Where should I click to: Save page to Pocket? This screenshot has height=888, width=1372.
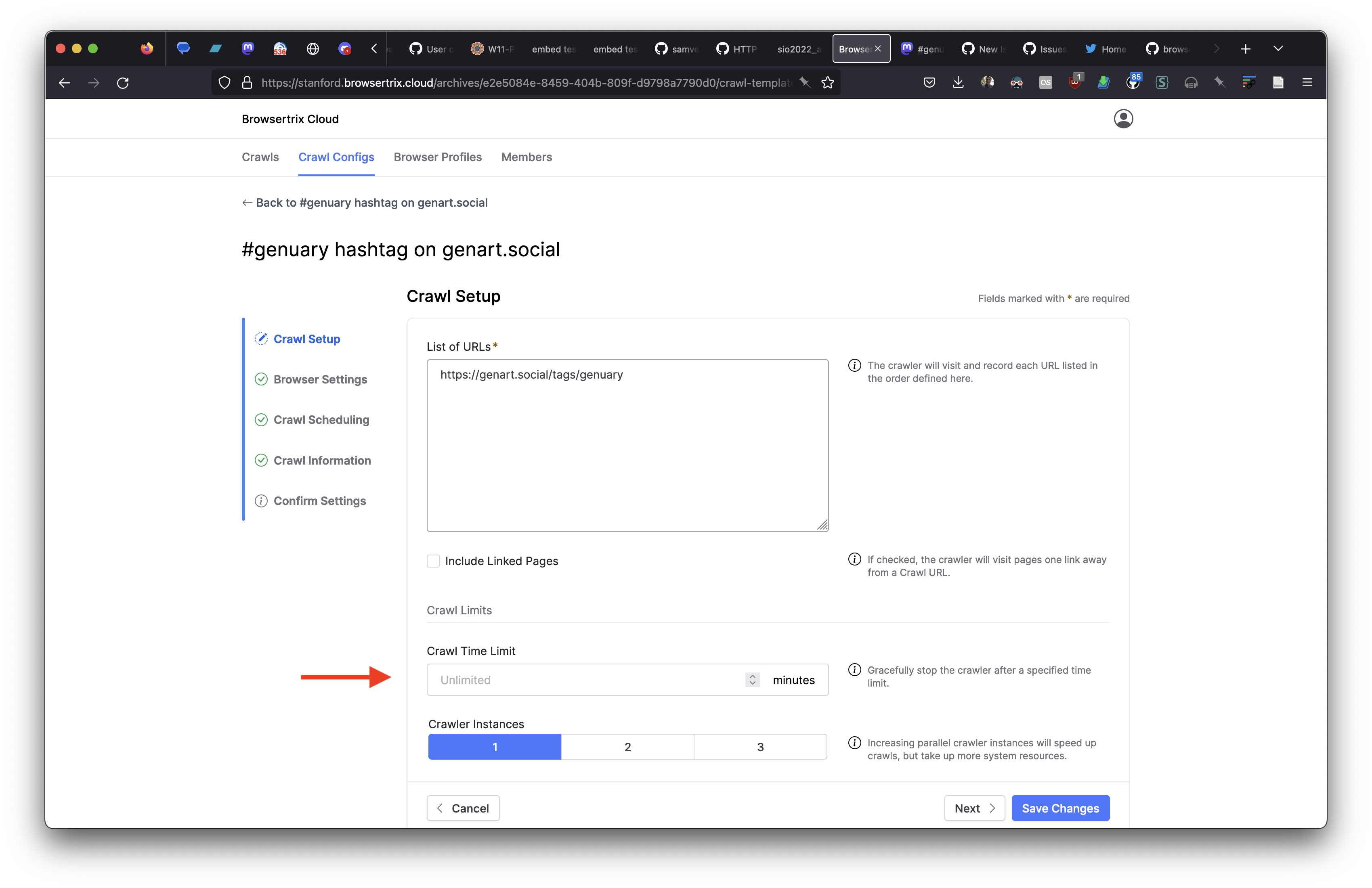(x=929, y=82)
